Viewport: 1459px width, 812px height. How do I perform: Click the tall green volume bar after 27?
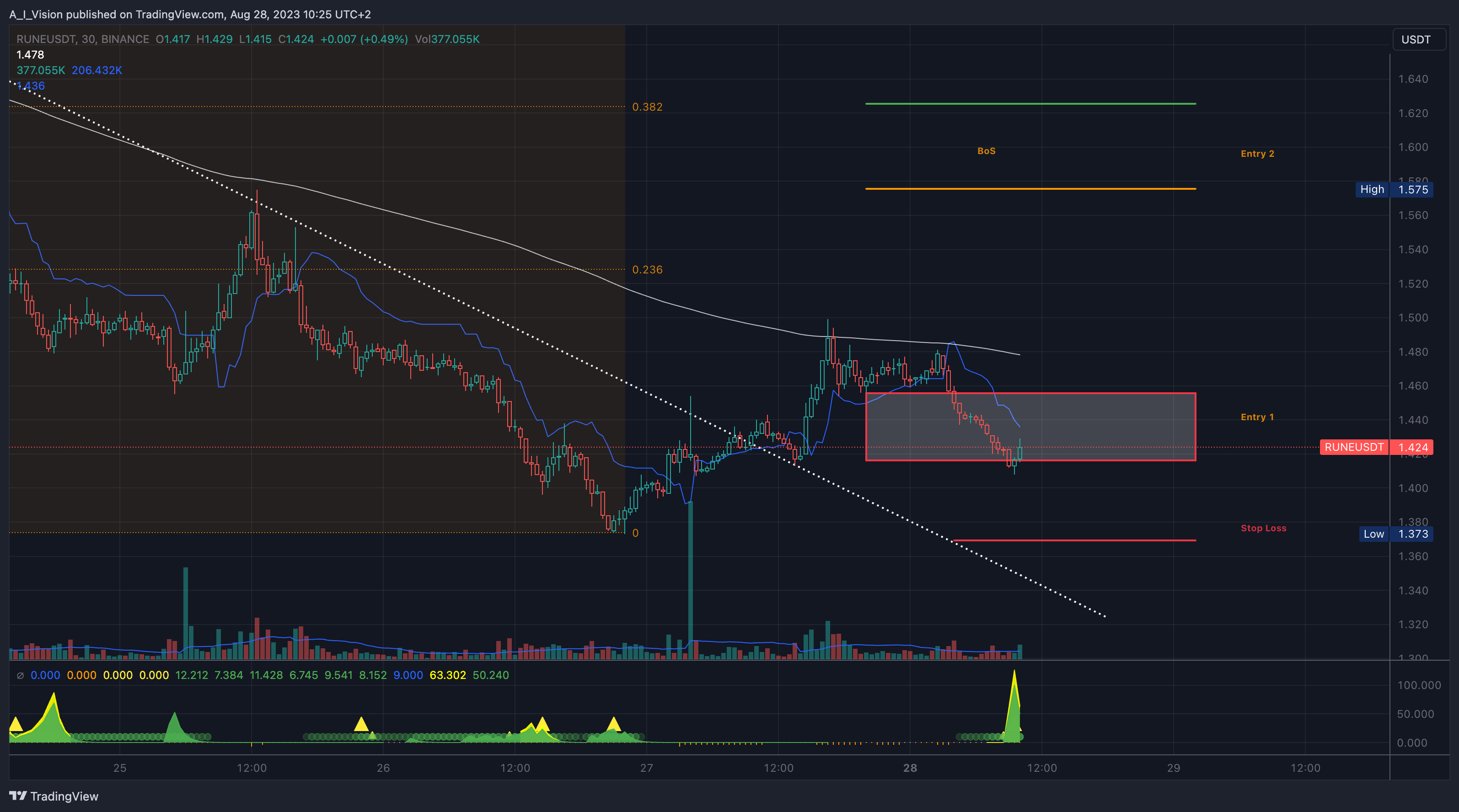(690, 579)
